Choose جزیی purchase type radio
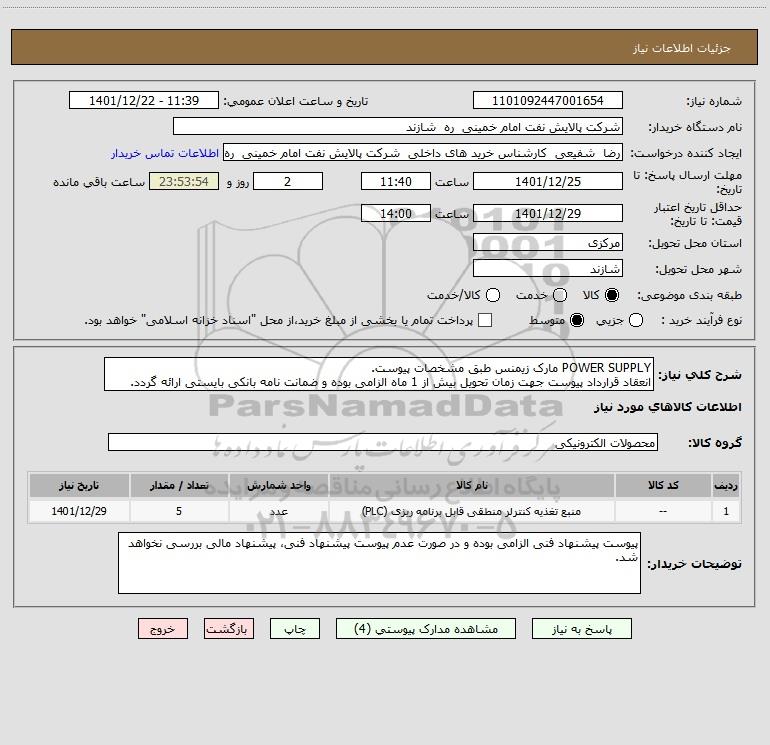The height and width of the screenshot is (745, 770). [x=636, y=320]
